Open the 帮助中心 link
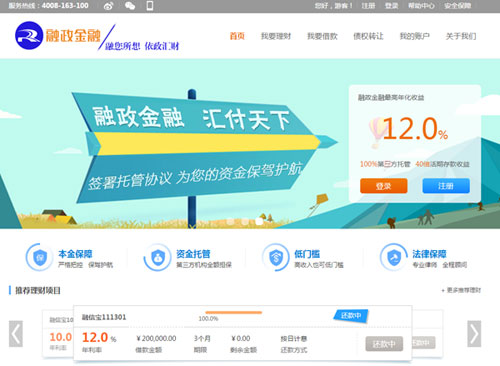The height and width of the screenshot is (366, 500). click(421, 6)
